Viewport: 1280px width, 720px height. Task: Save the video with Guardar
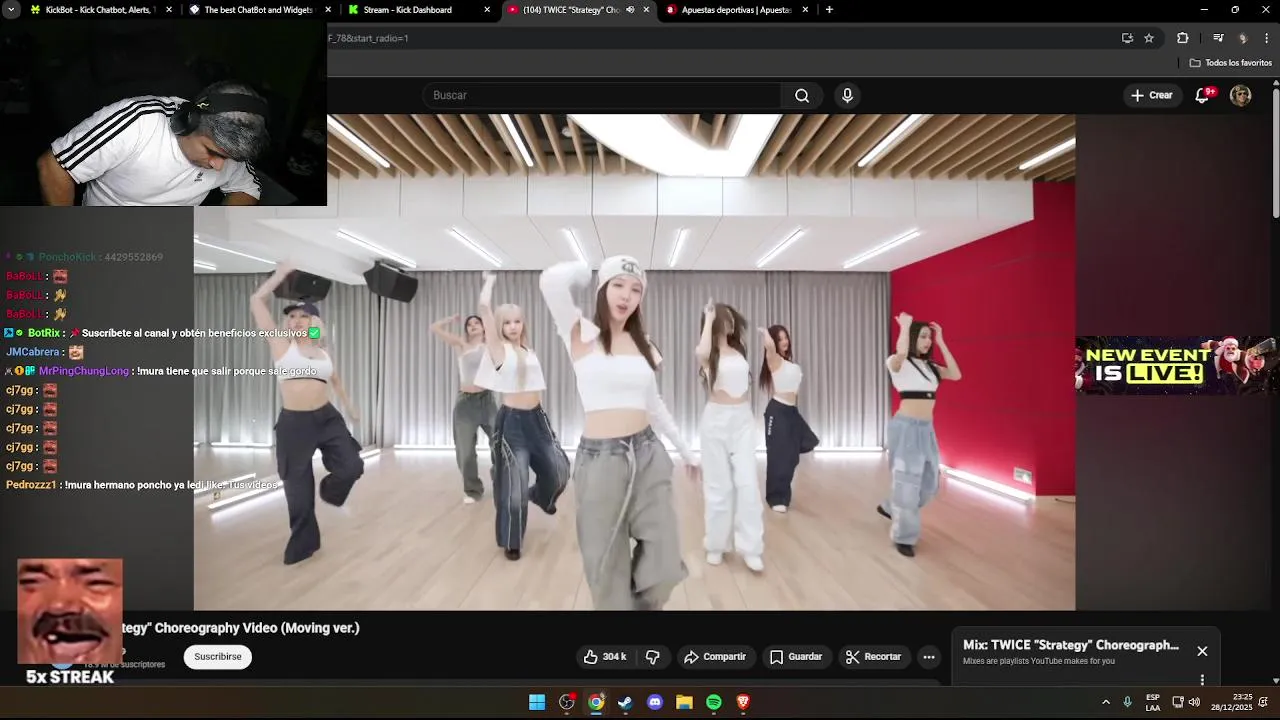click(796, 657)
